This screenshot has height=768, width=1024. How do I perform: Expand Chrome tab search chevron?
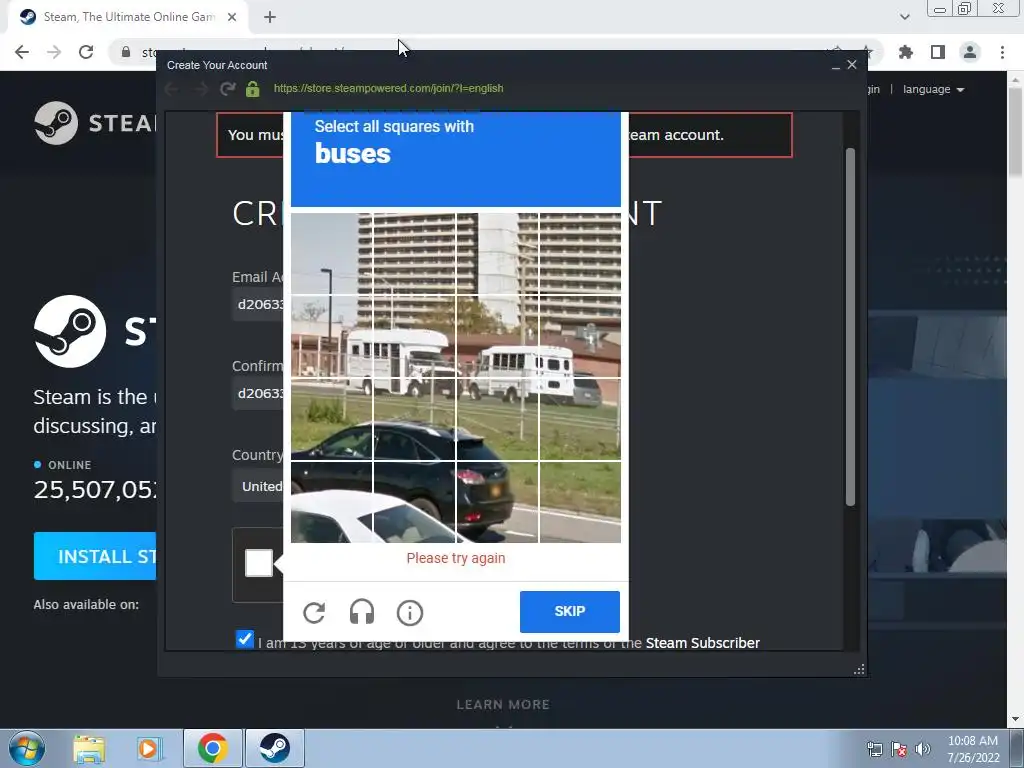[x=904, y=18]
